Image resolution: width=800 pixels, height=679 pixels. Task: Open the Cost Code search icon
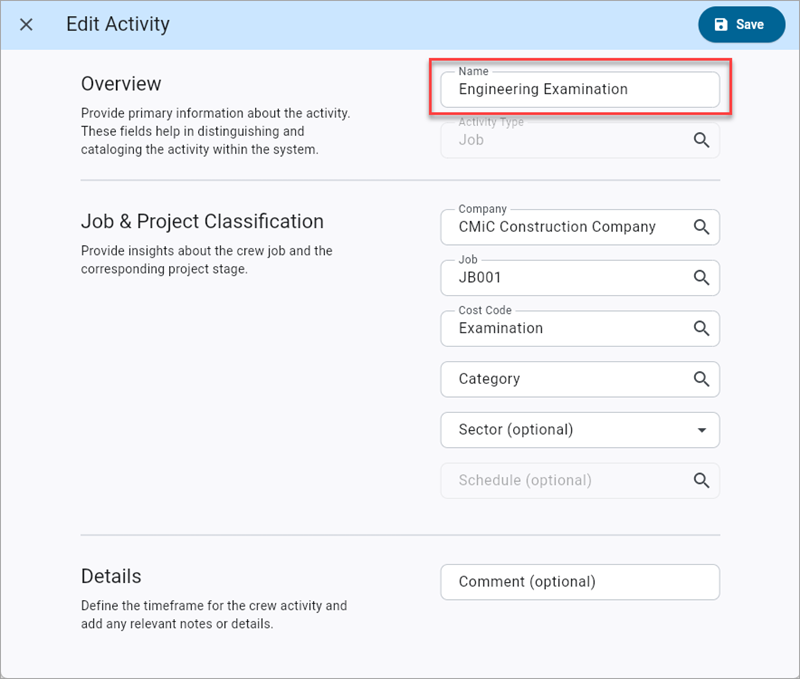point(703,328)
